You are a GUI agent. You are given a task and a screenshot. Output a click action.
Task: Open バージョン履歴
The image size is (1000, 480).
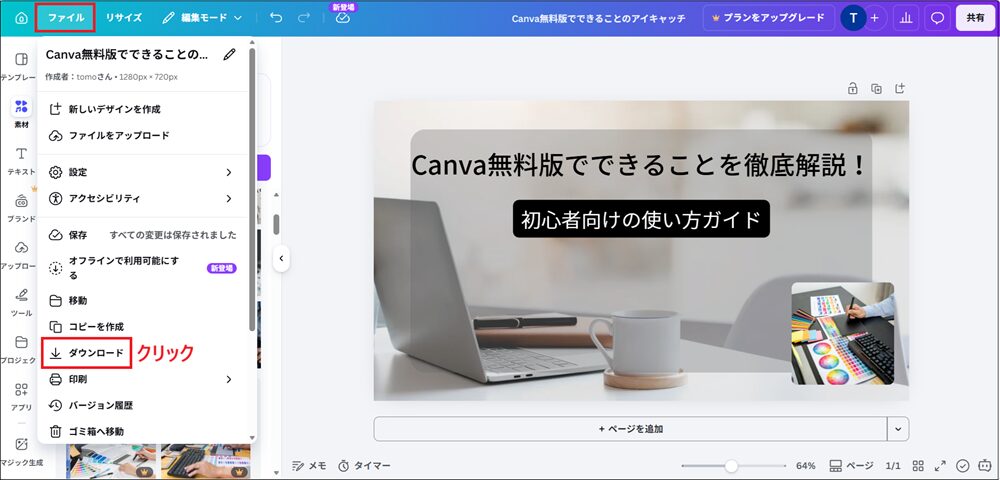[x=142, y=405]
